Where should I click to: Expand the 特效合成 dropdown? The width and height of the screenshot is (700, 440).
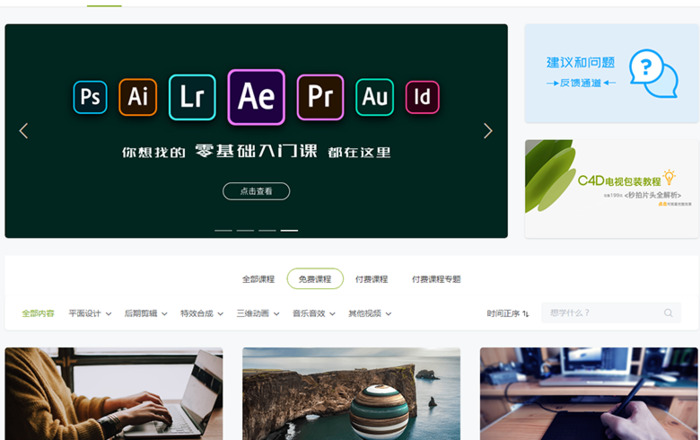202,313
